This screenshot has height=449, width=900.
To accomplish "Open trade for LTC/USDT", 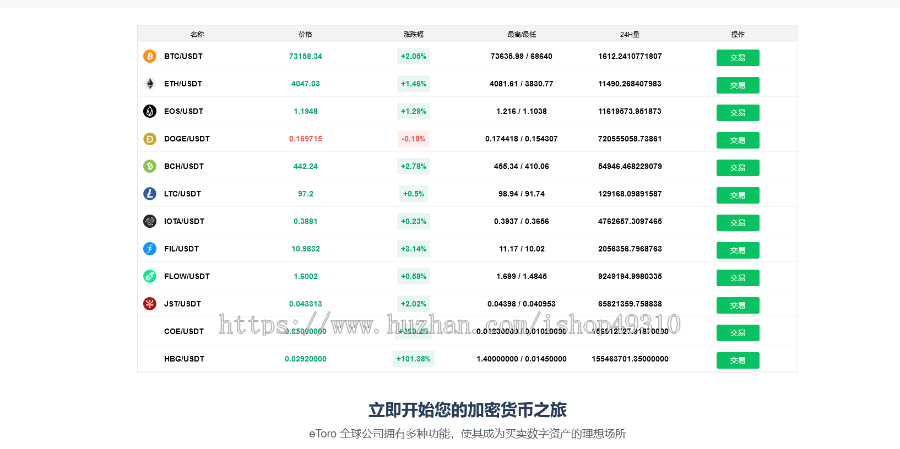I will 738,195.
